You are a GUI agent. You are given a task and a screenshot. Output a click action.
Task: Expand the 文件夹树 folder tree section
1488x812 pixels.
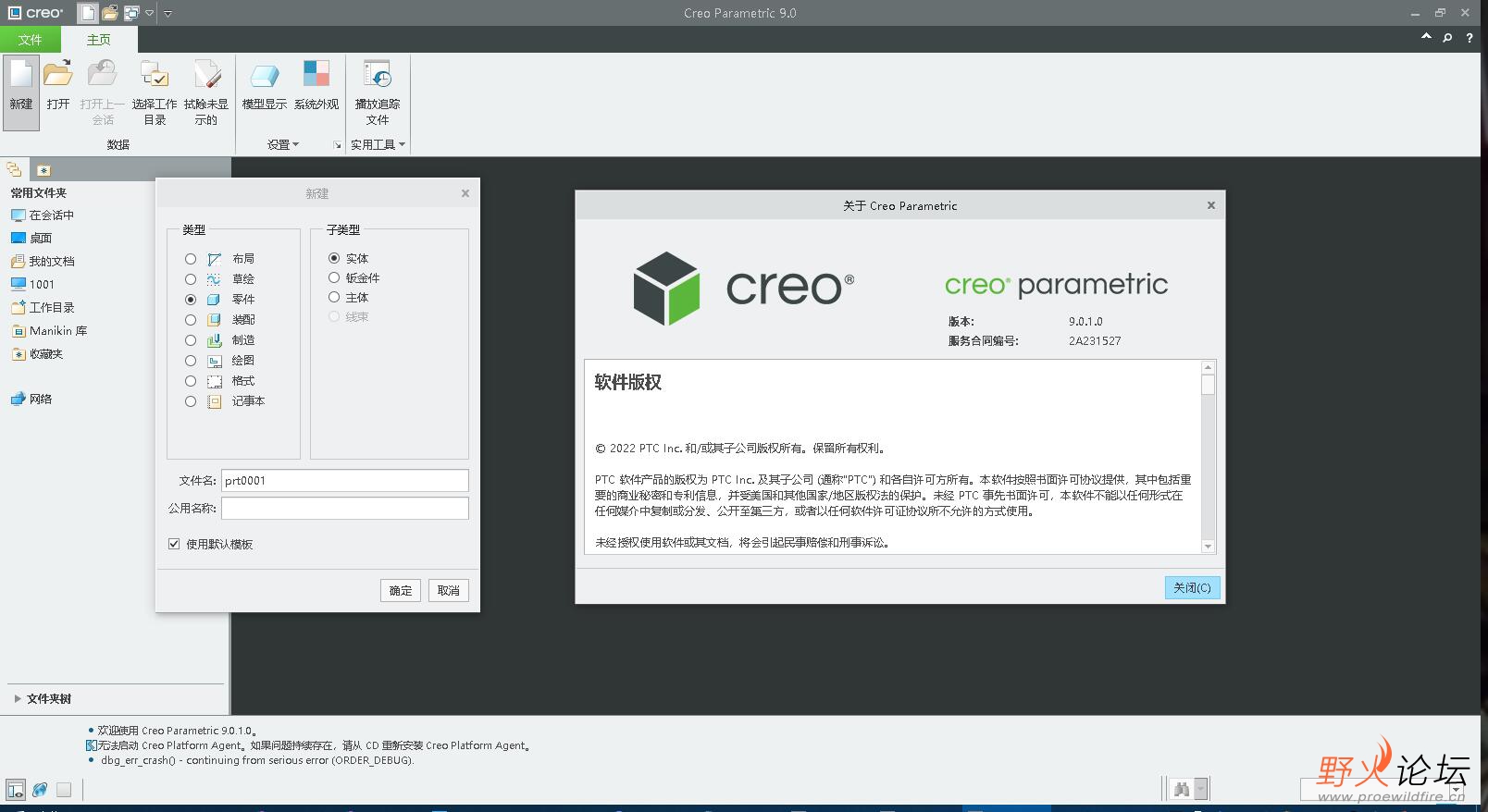pos(18,699)
